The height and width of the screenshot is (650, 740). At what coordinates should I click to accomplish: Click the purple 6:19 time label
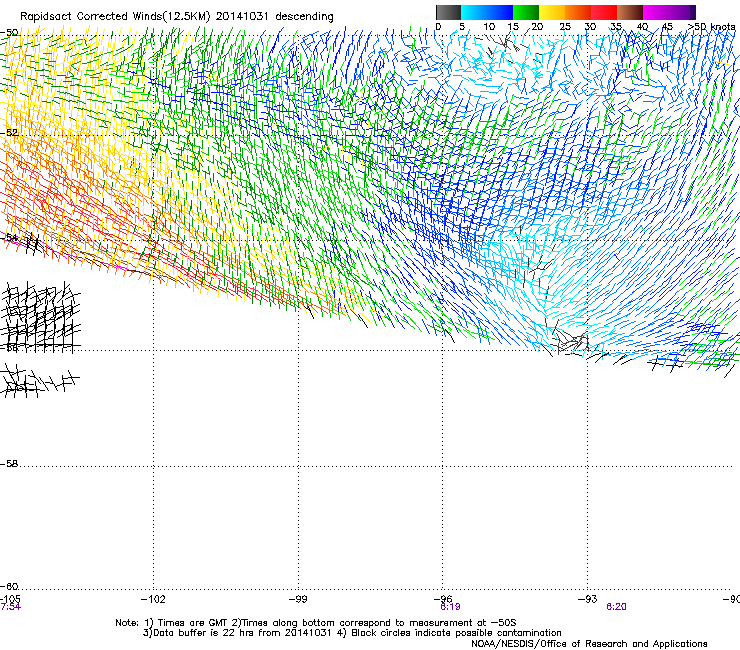[450, 607]
